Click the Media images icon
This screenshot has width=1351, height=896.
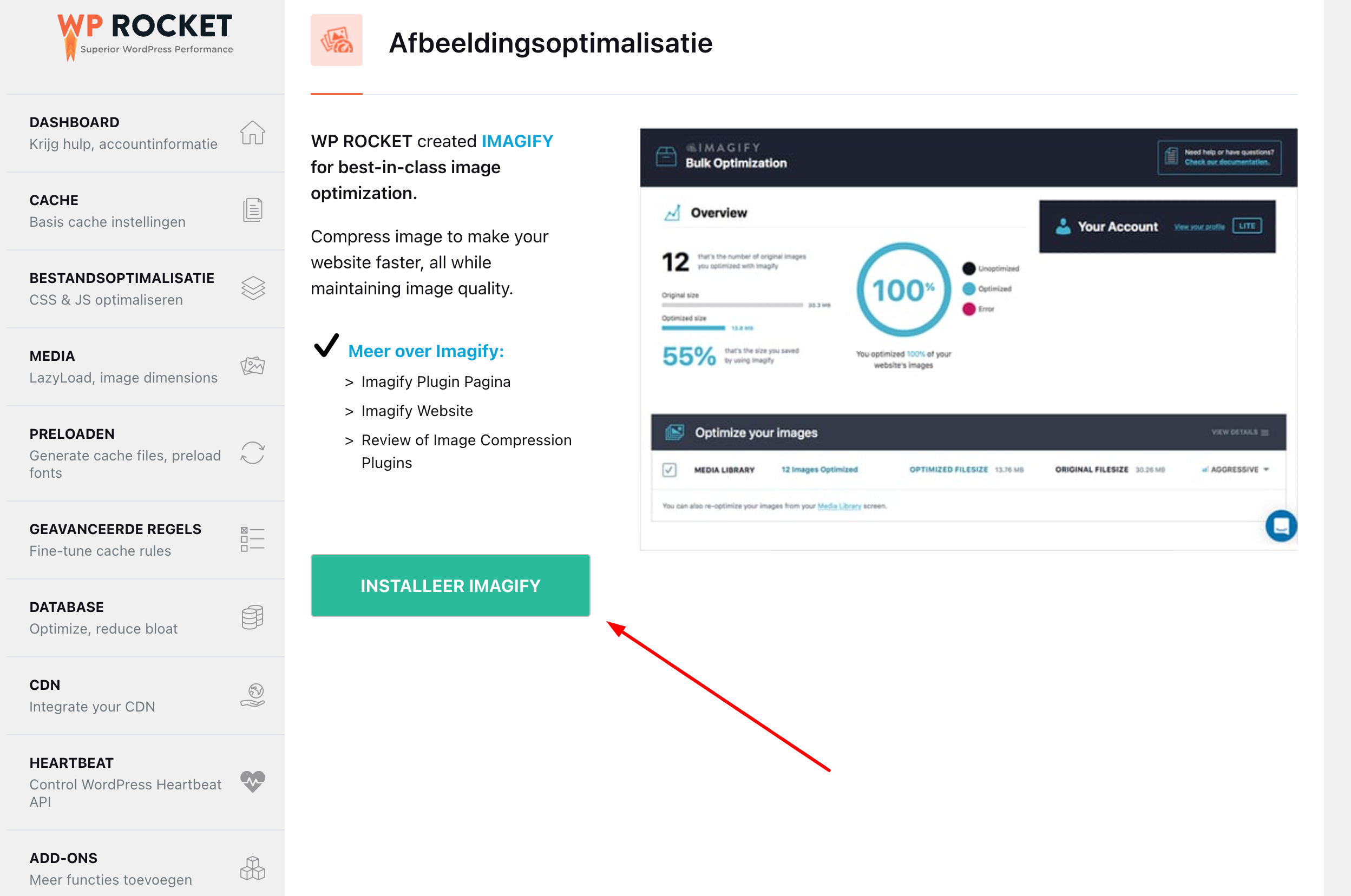click(252, 366)
